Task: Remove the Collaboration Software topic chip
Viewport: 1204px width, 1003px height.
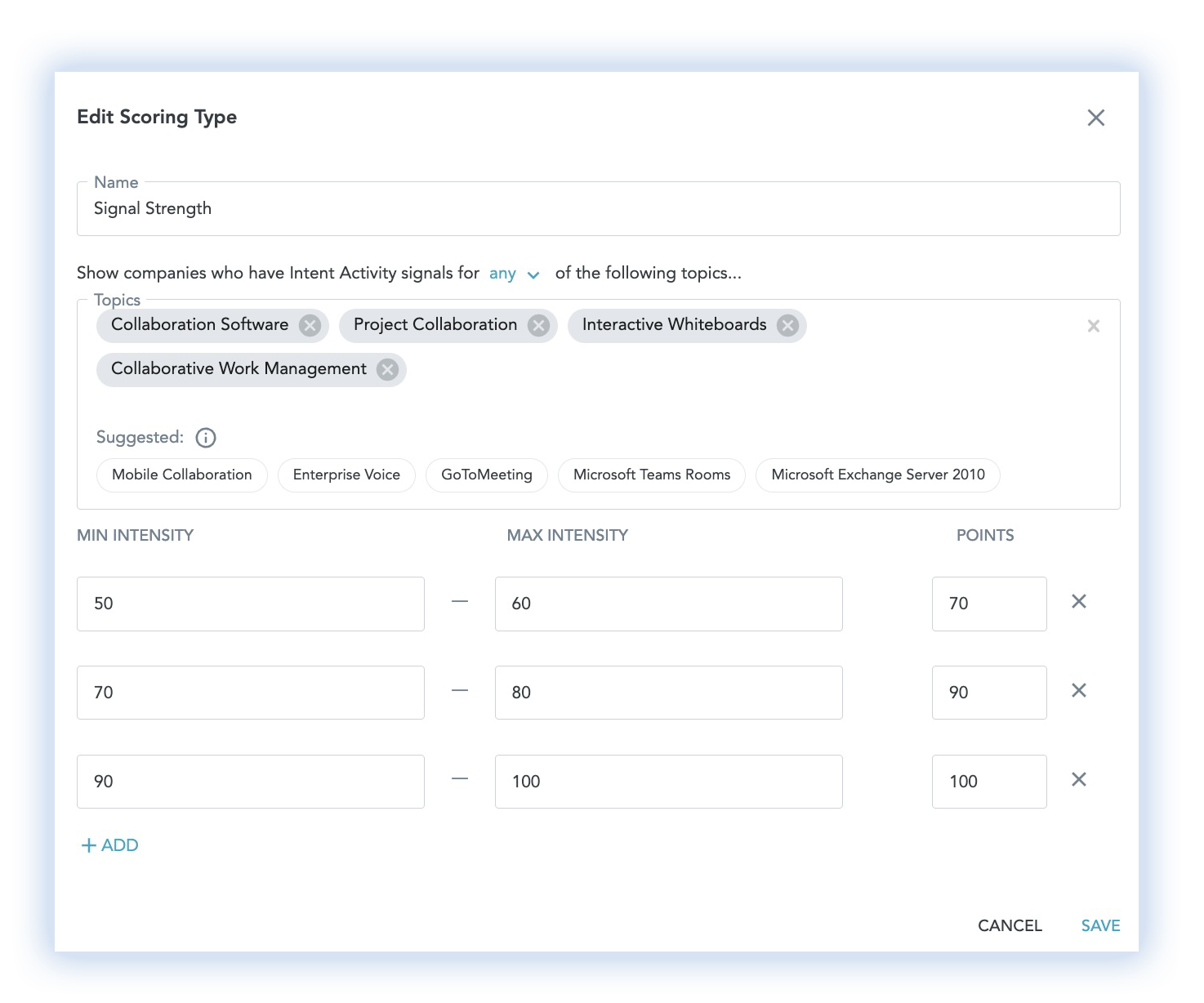Action: pos(310,325)
